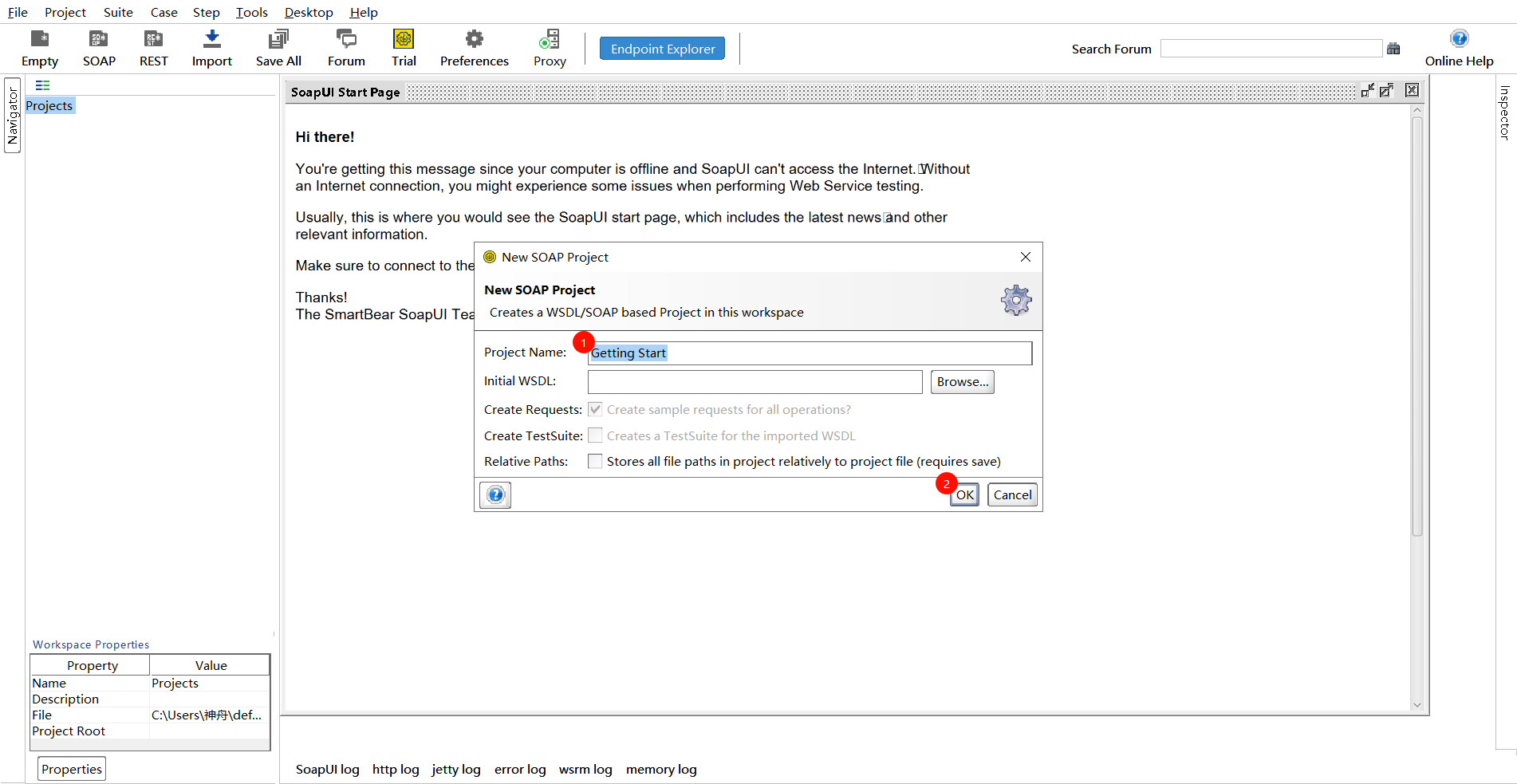Open the SoapUI log tab

(x=328, y=770)
